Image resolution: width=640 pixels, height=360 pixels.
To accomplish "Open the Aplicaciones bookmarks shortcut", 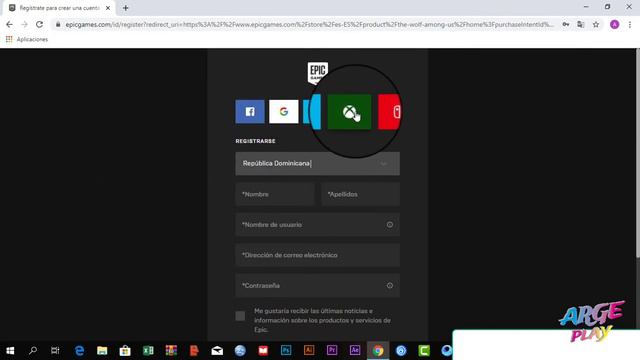I will click(x=27, y=39).
